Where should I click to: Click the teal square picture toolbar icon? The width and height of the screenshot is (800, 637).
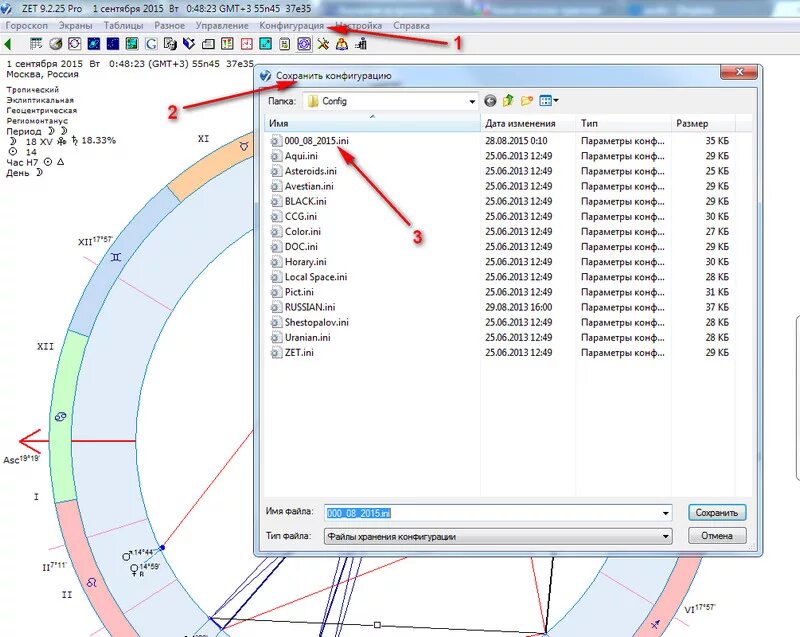(x=266, y=44)
